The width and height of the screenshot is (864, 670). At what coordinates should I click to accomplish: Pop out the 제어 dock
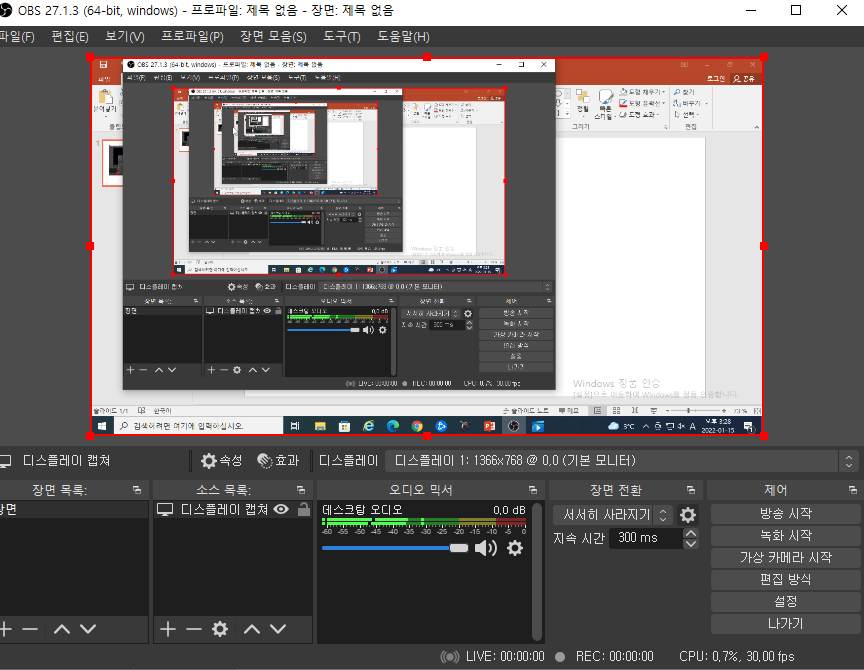pyautogui.click(x=853, y=490)
